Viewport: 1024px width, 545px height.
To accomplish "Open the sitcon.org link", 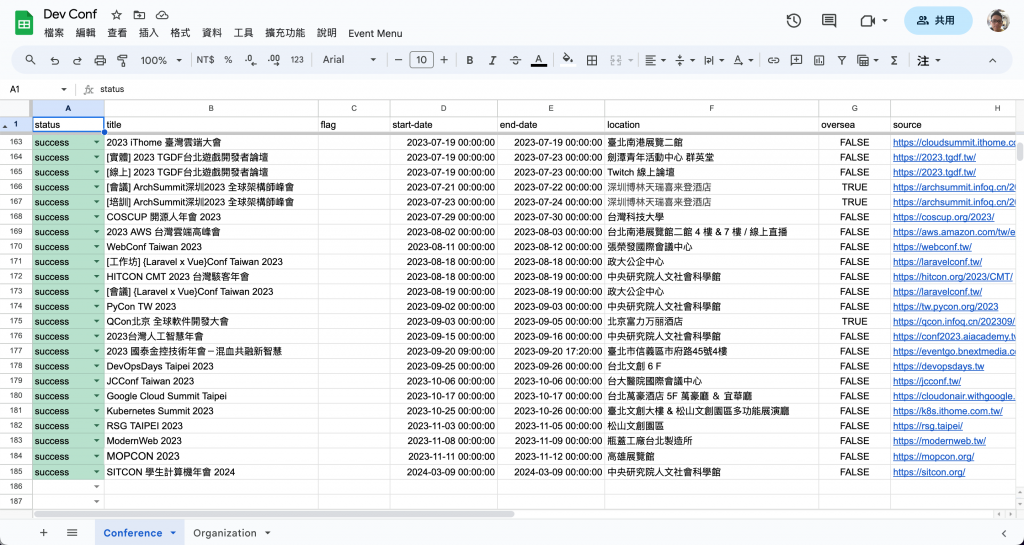I will (x=929, y=472).
